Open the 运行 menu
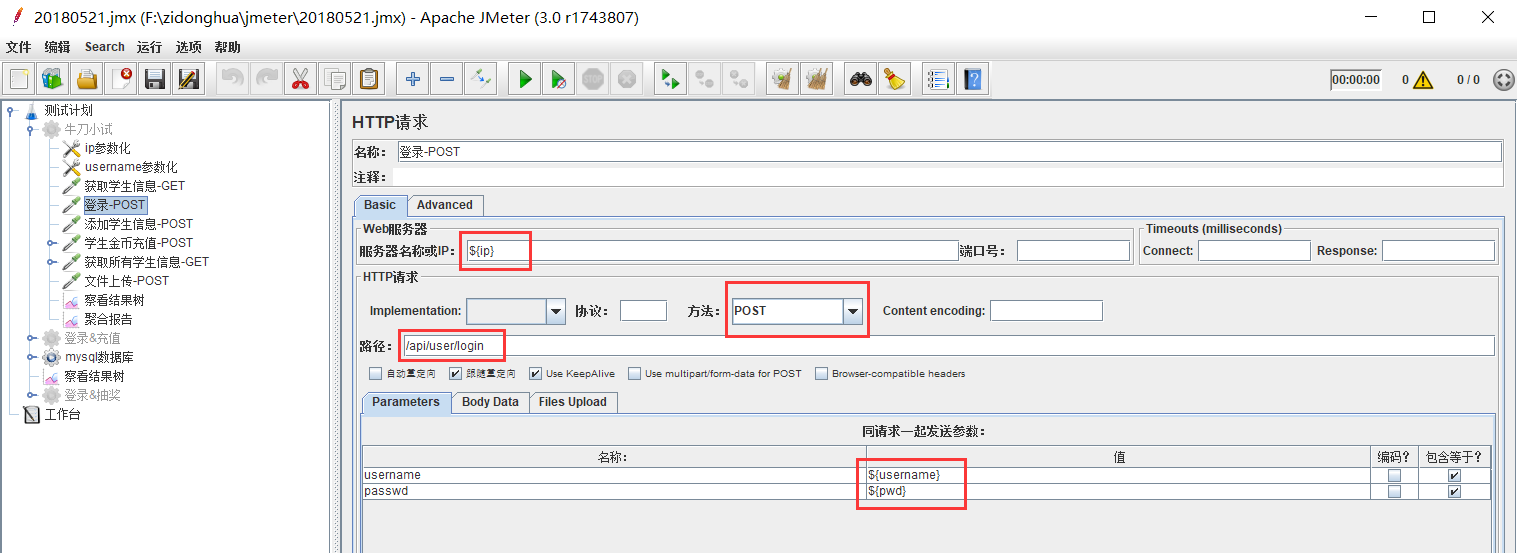This screenshot has width=1517, height=553. [149, 47]
